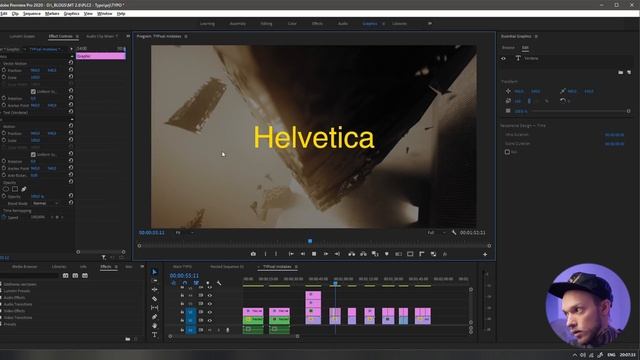Stop playback in the Program monitor
The width and height of the screenshot is (640, 360).
click(314, 254)
